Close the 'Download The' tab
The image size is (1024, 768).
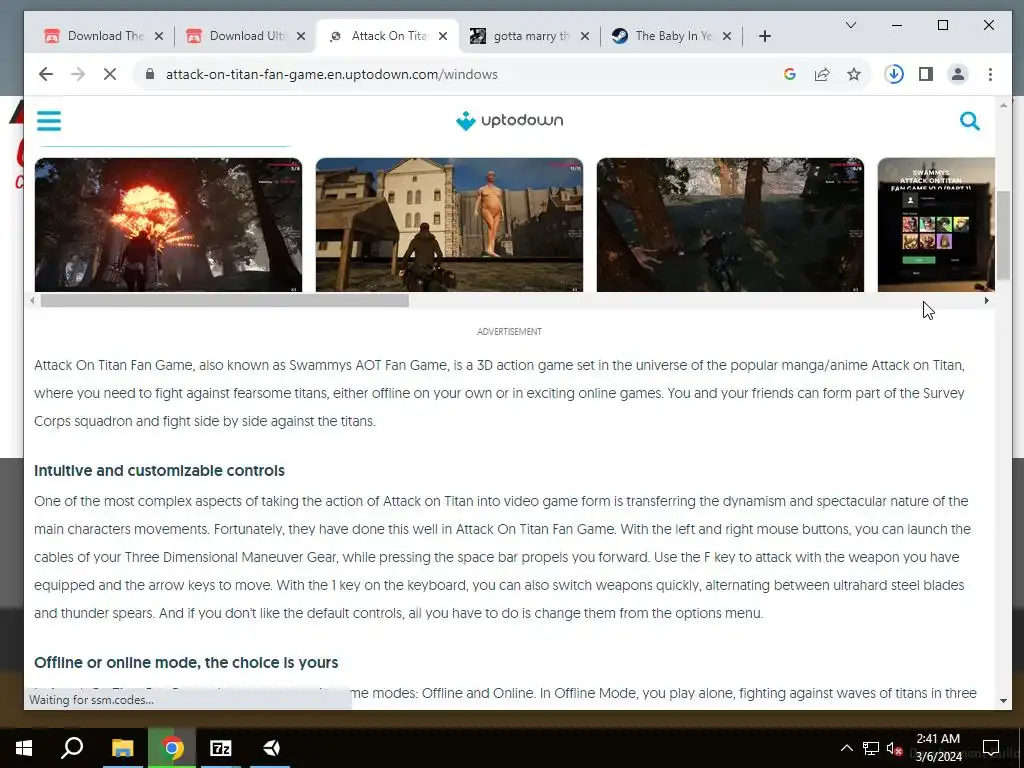[159, 36]
